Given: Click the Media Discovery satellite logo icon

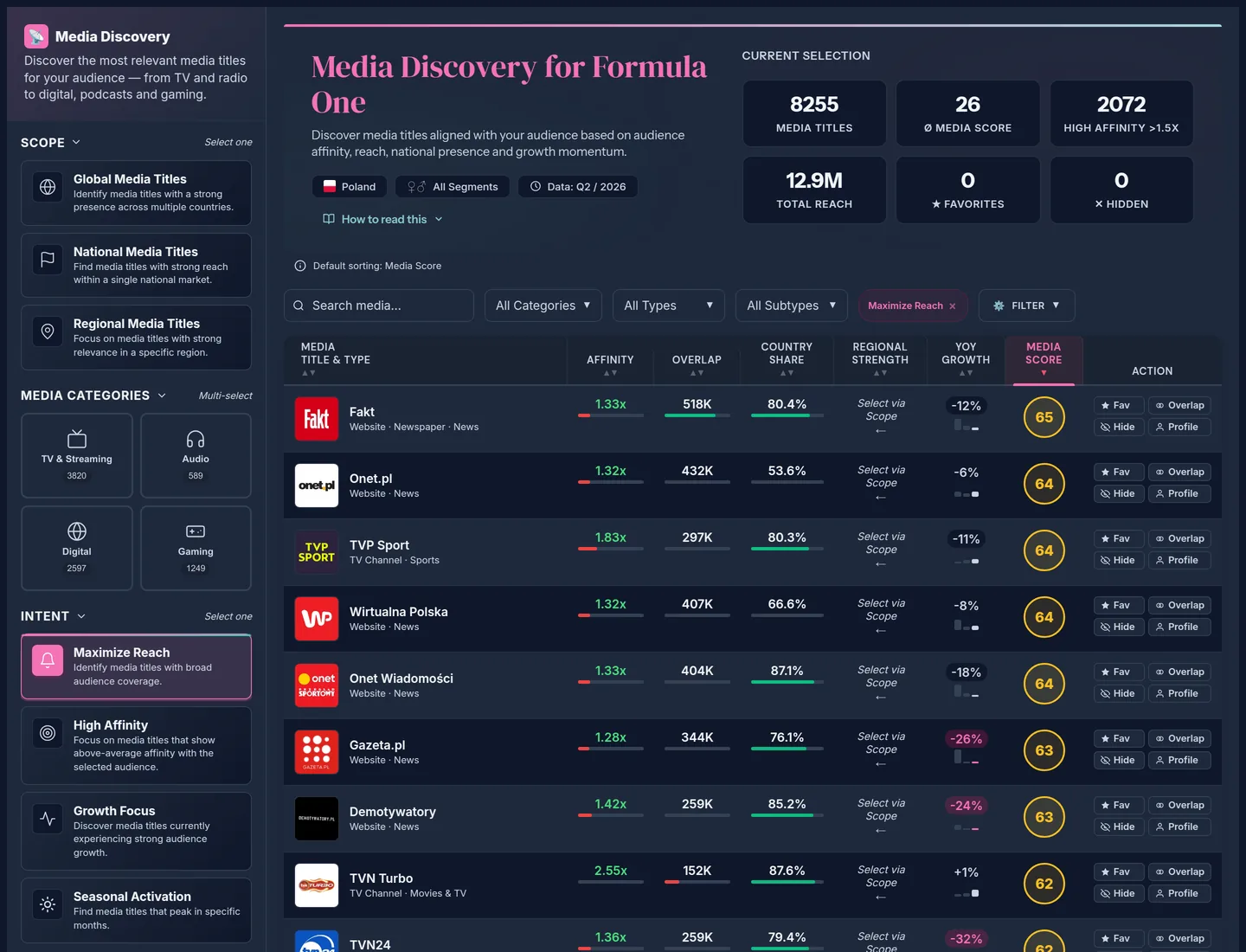Looking at the screenshot, I should (x=35, y=35).
